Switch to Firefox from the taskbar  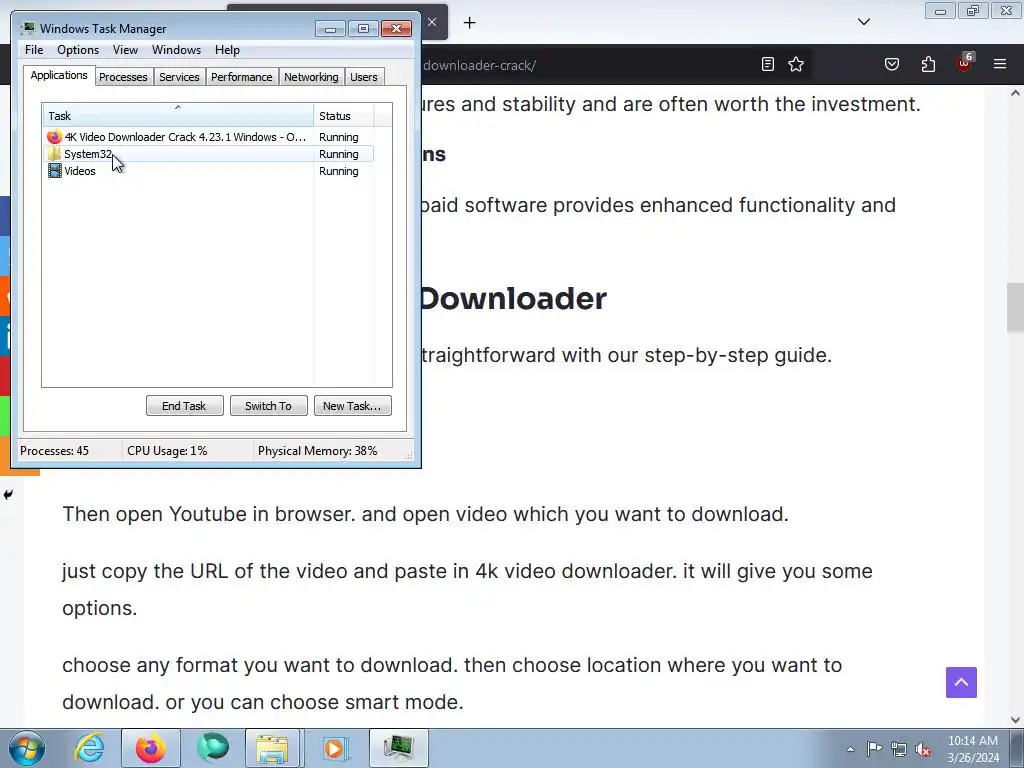point(150,748)
